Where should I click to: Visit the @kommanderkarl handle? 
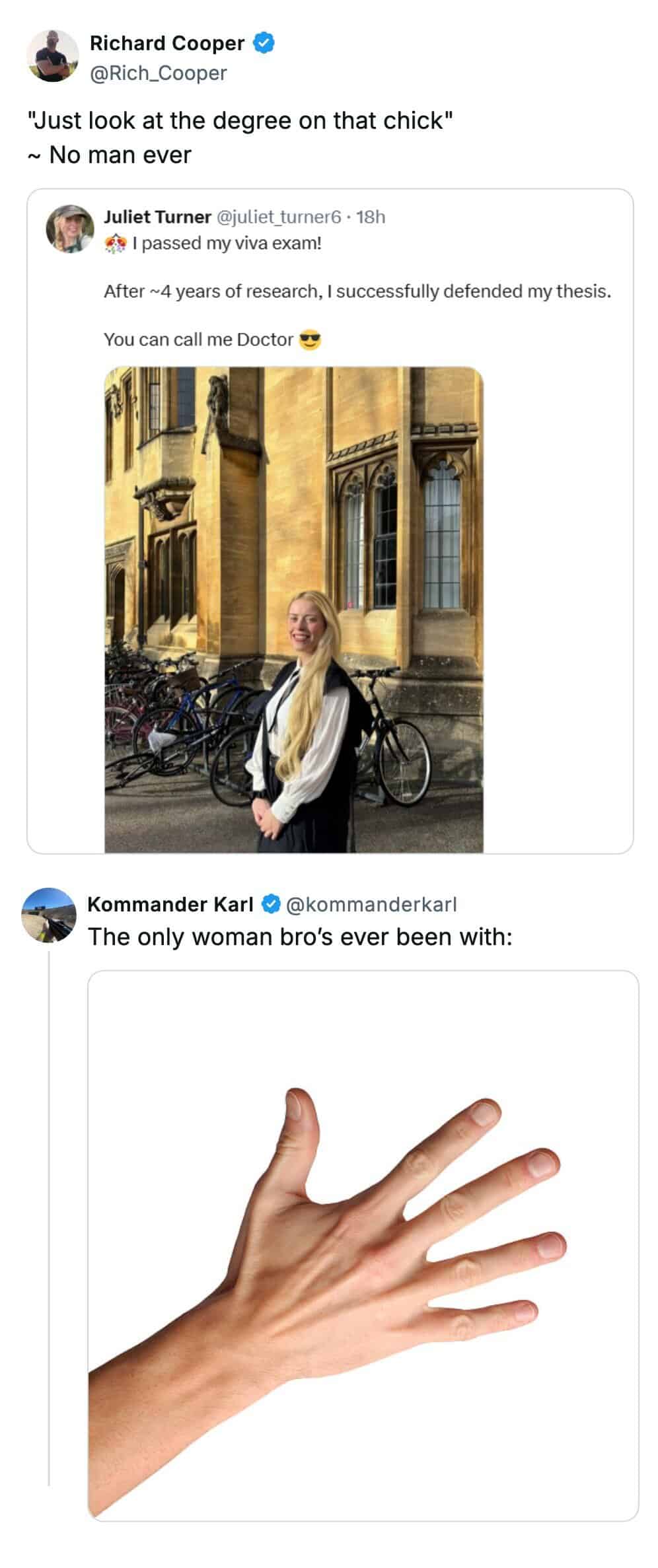[x=371, y=904]
